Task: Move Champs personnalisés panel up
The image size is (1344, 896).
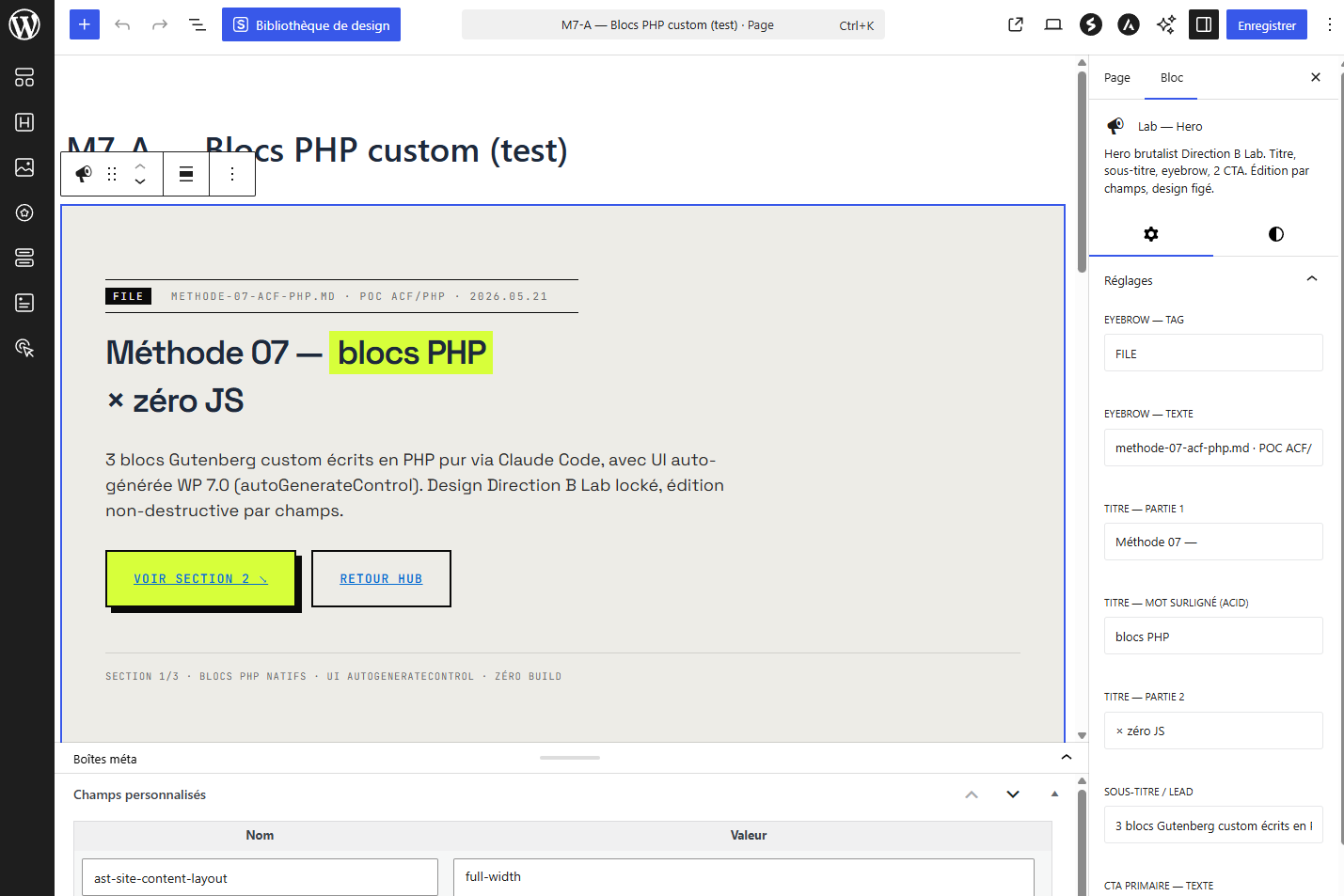Action: [x=972, y=794]
